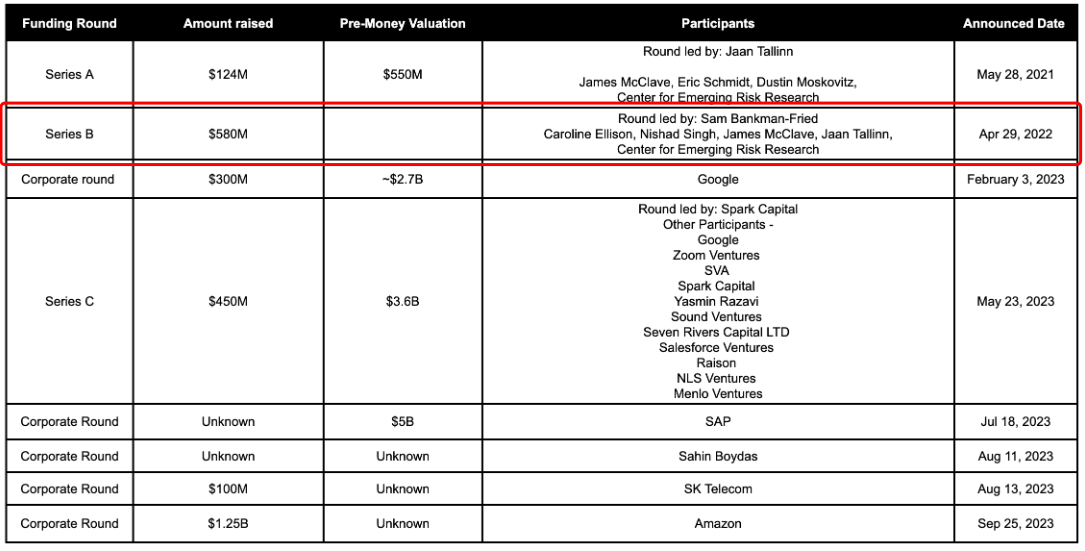Select the "Apr 29, 2022" date cell
Screen dimensions: 1085x551
[1014, 134]
